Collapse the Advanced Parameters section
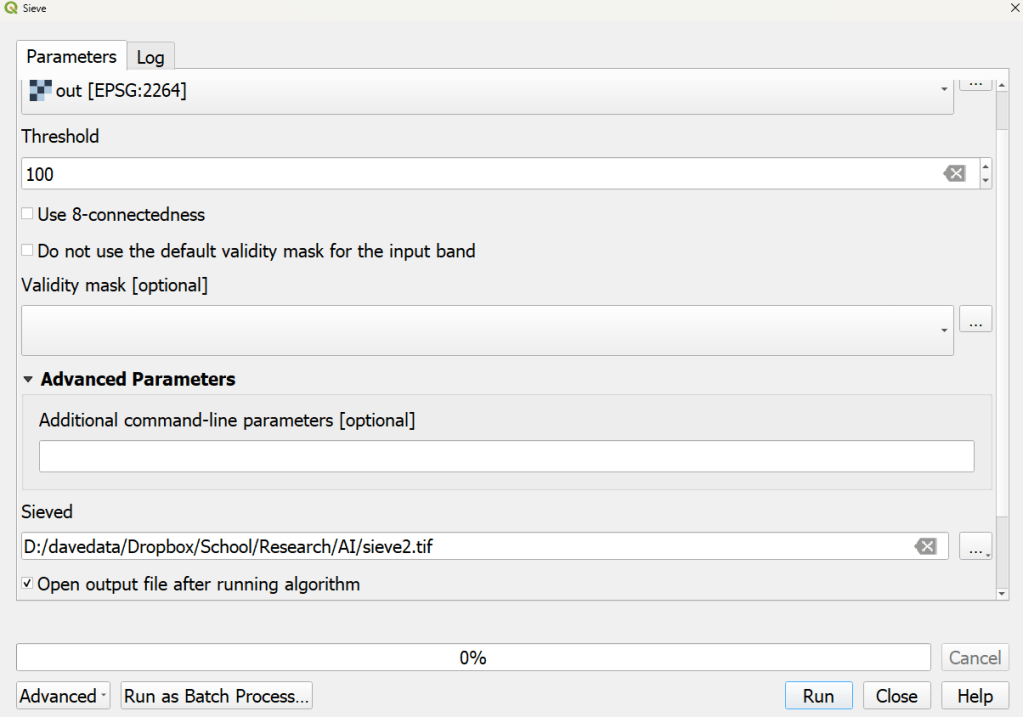This screenshot has height=717, width=1023. 28,380
